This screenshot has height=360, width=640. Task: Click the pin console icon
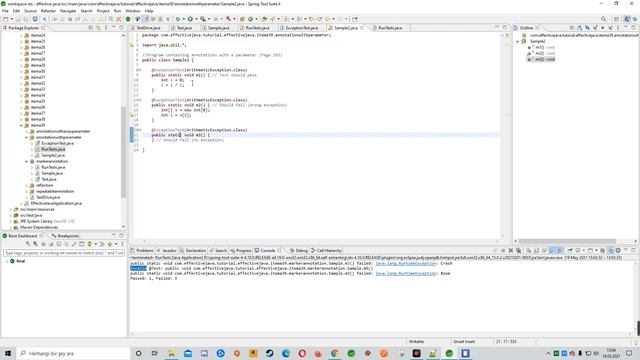(570, 251)
